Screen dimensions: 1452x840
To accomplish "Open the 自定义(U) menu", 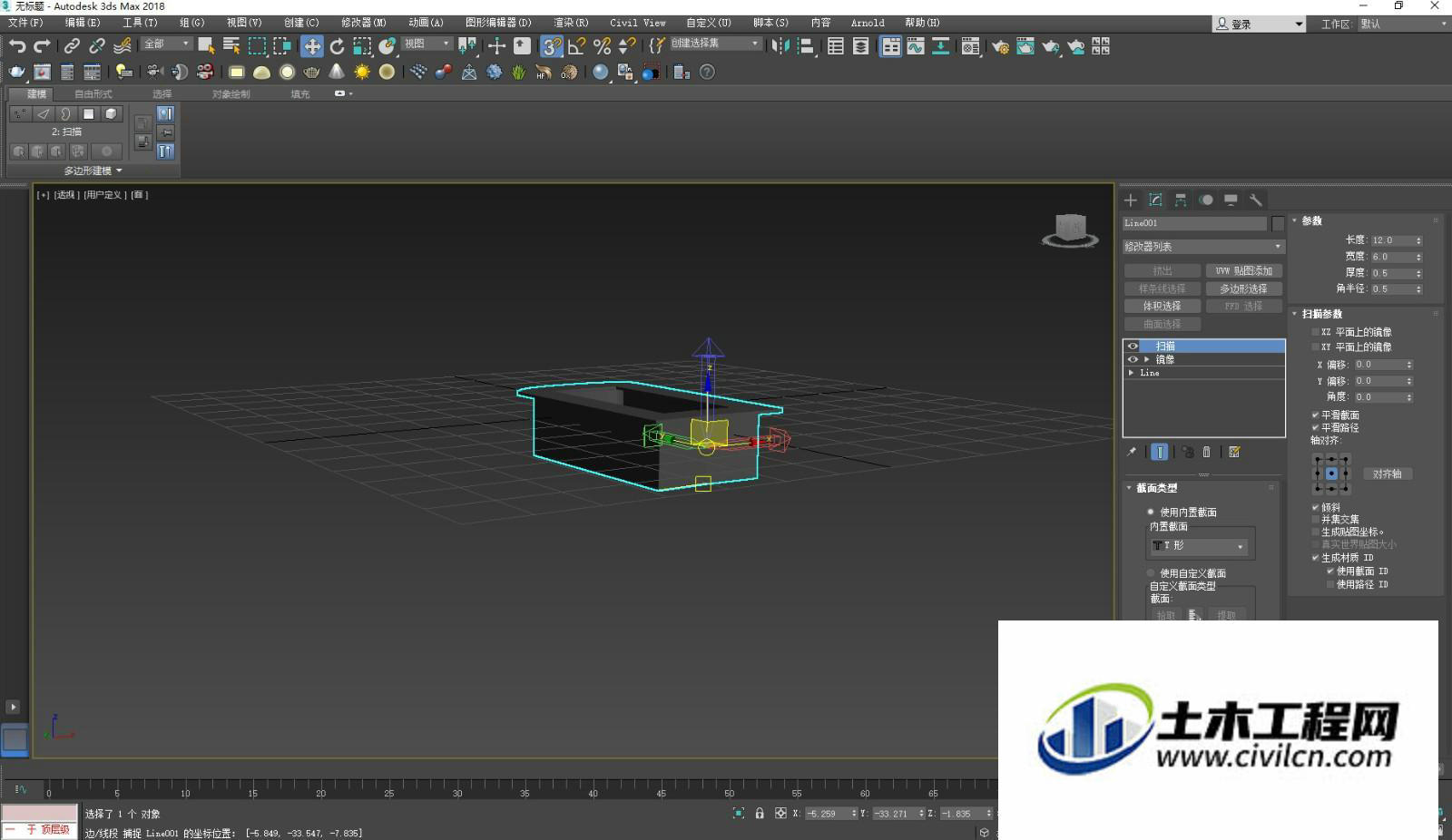I will tap(709, 23).
